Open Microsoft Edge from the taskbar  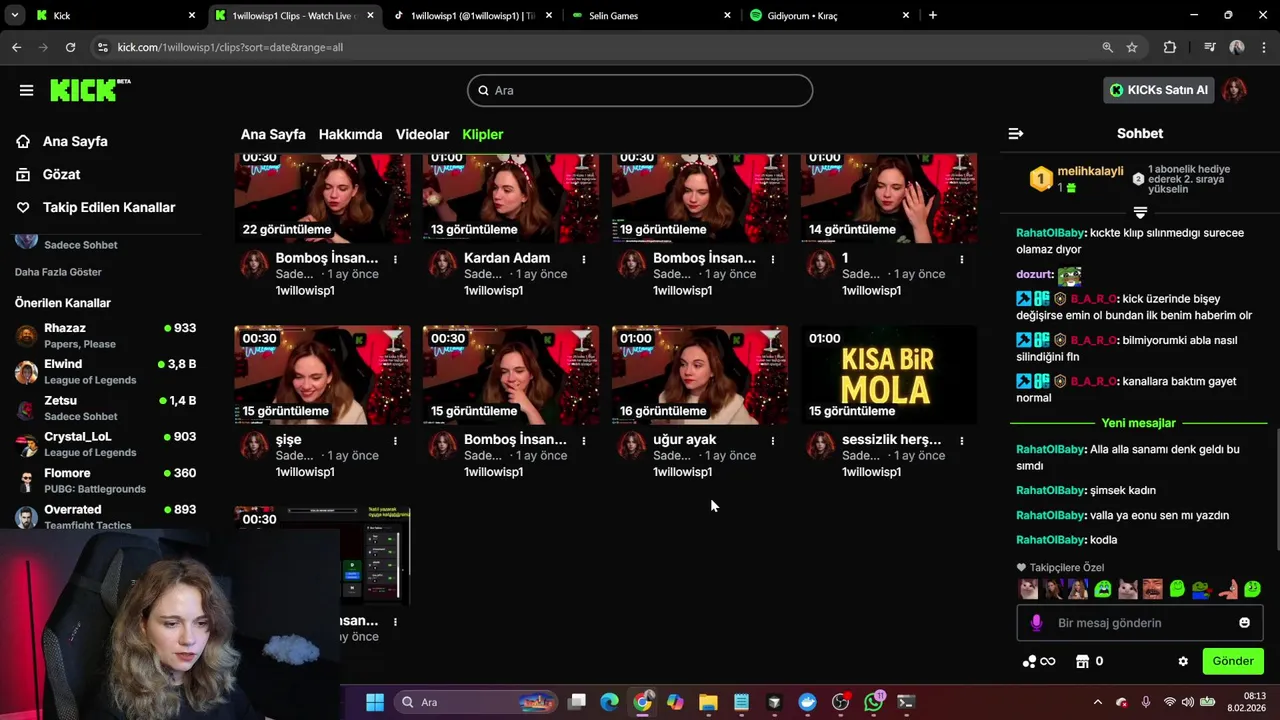(x=609, y=702)
